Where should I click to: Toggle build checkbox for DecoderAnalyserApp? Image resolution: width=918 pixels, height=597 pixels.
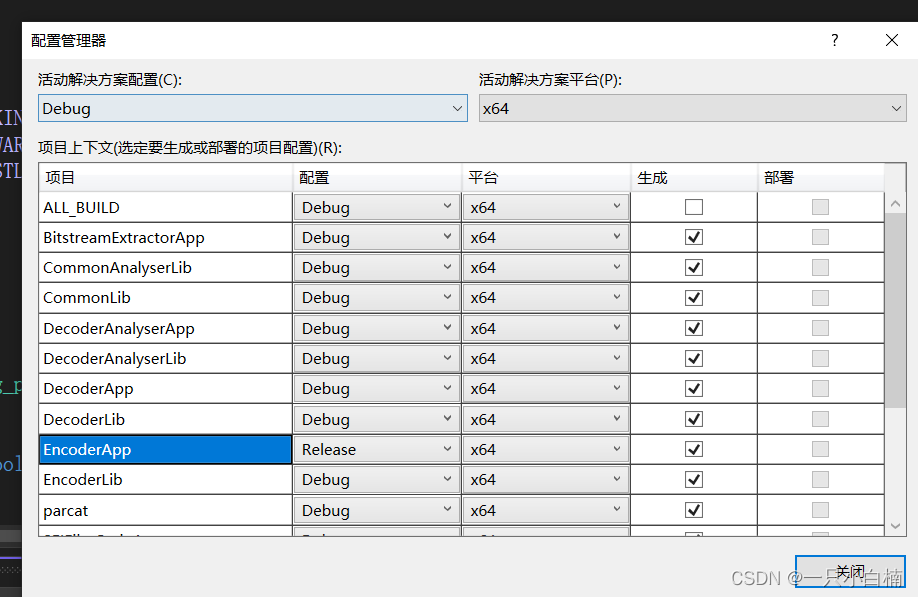tap(694, 328)
